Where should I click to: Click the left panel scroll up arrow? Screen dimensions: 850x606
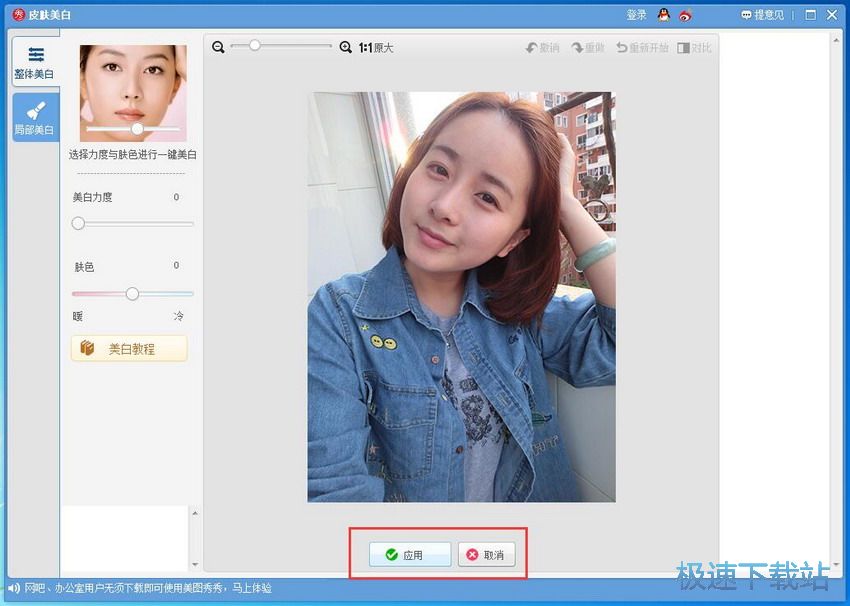(x=195, y=513)
